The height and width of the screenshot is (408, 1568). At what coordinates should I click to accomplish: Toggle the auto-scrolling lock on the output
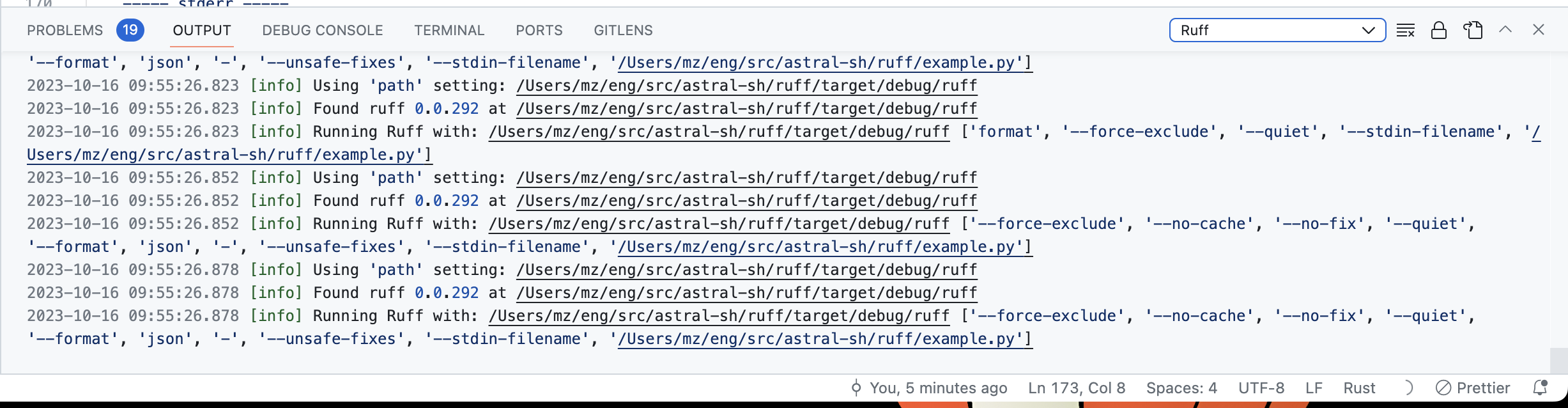point(1440,30)
